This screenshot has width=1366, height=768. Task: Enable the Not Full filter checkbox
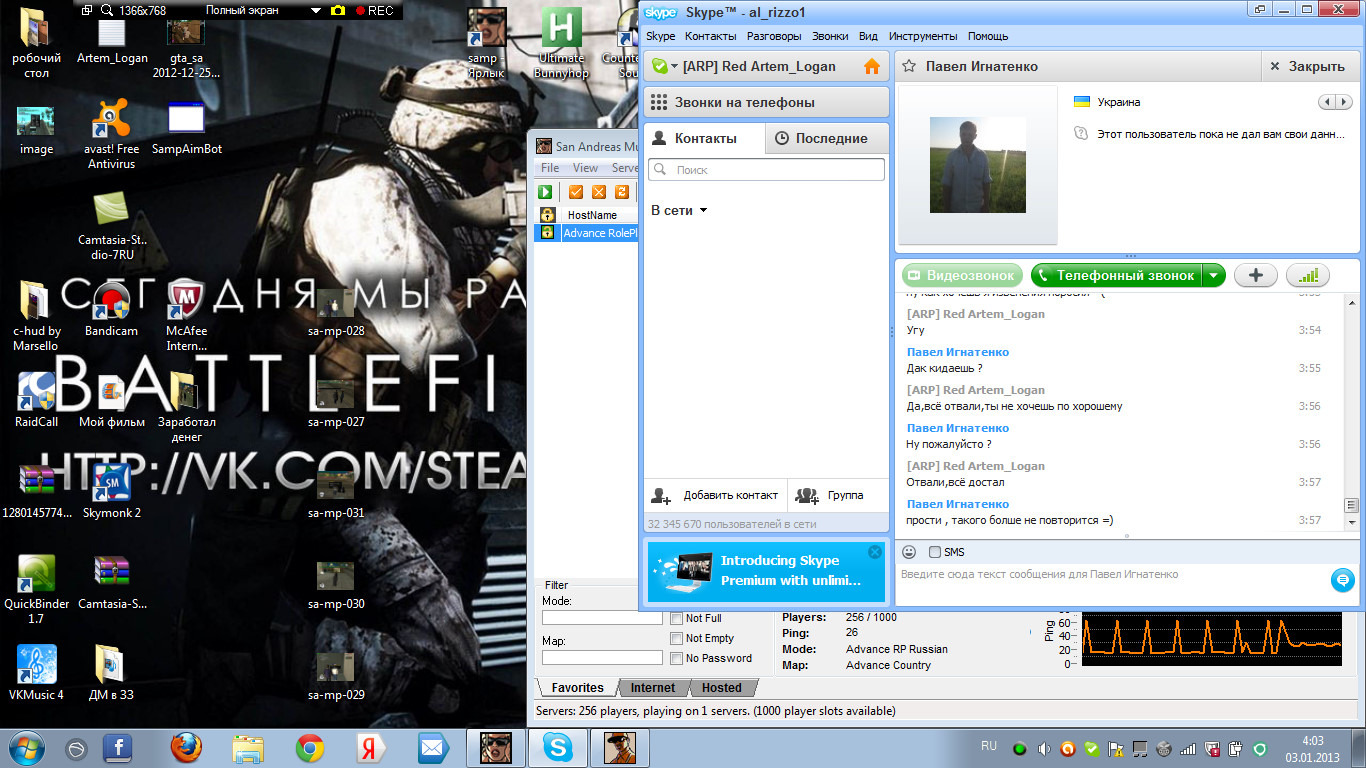tap(677, 618)
